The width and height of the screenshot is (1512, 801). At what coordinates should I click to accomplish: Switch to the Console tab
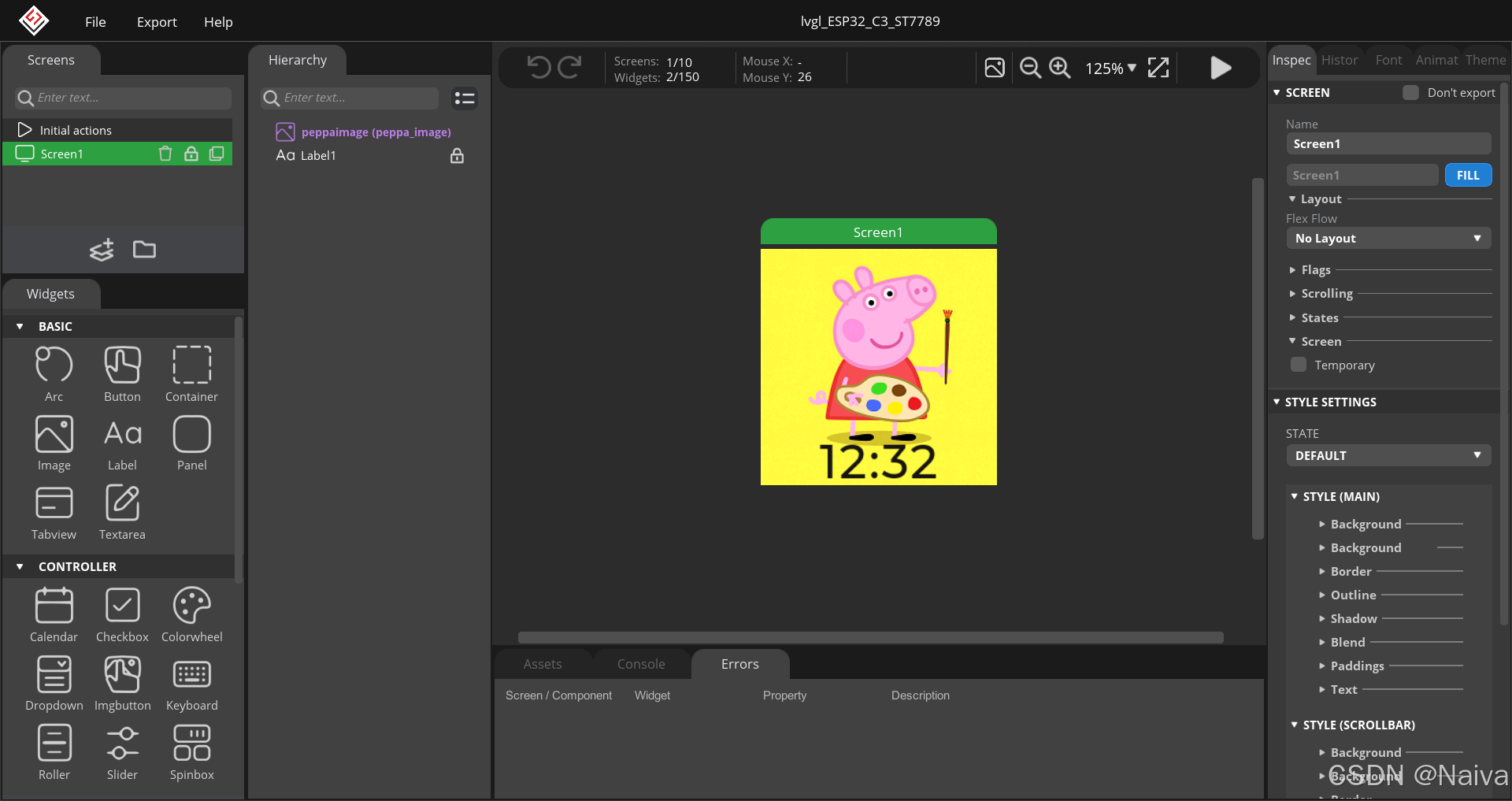(641, 664)
